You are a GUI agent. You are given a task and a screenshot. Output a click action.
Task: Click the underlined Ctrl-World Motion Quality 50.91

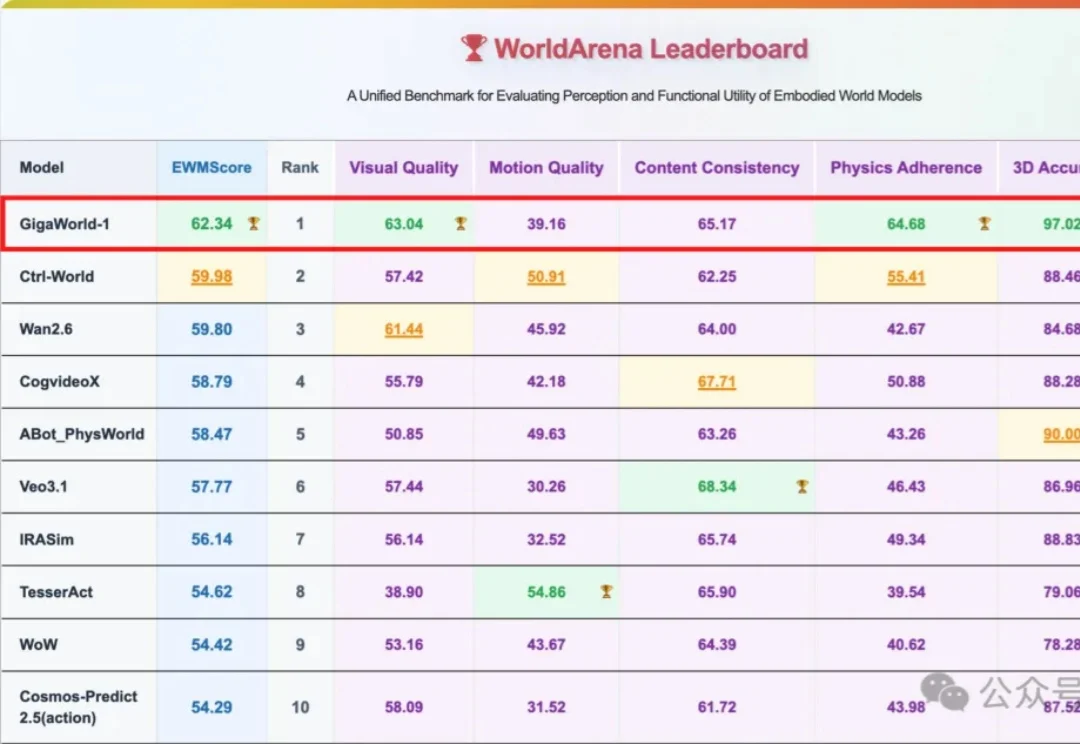(546, 277)
